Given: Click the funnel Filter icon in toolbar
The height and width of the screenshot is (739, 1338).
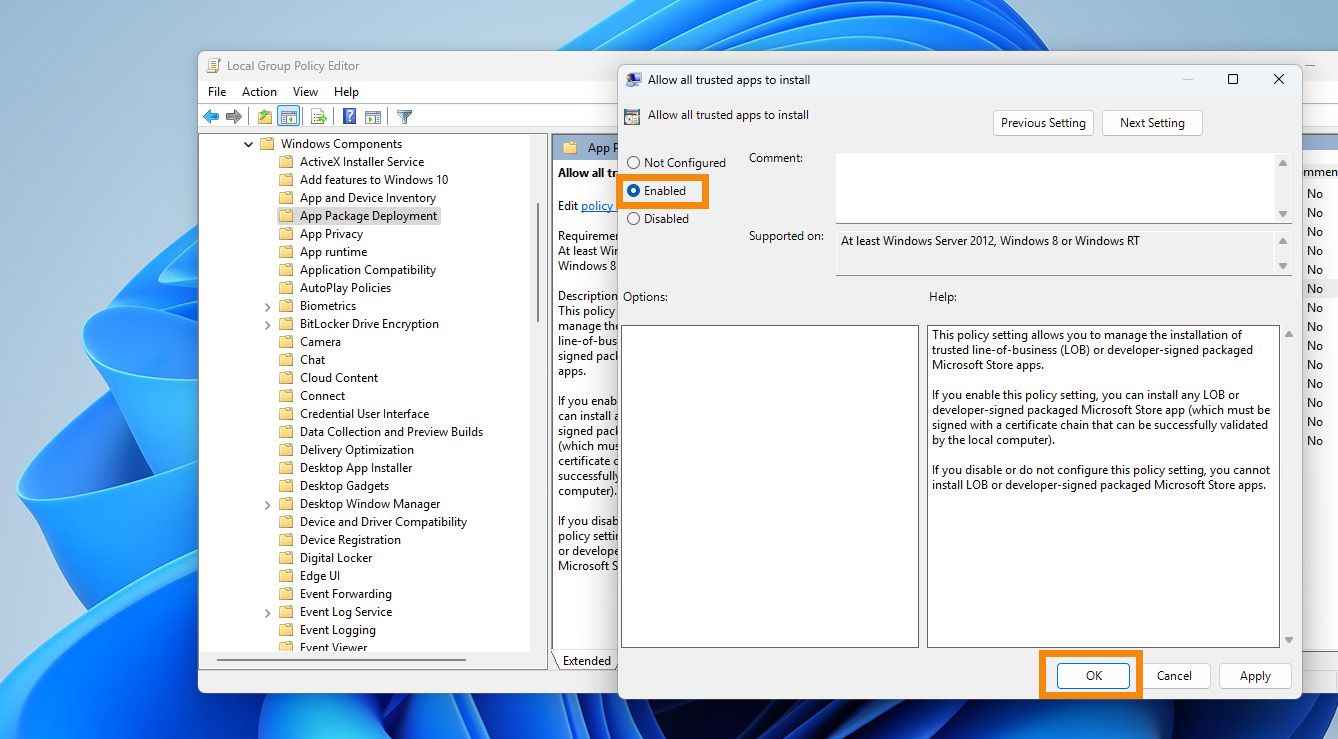Looking at the screenshot, I should (x=405, y=117).
